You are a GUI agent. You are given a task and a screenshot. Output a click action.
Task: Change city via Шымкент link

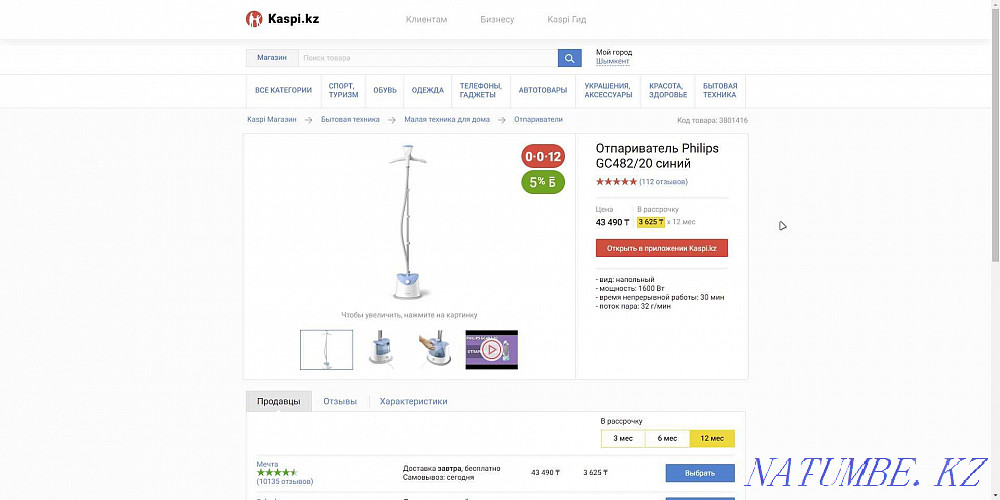tap(613, 62)
